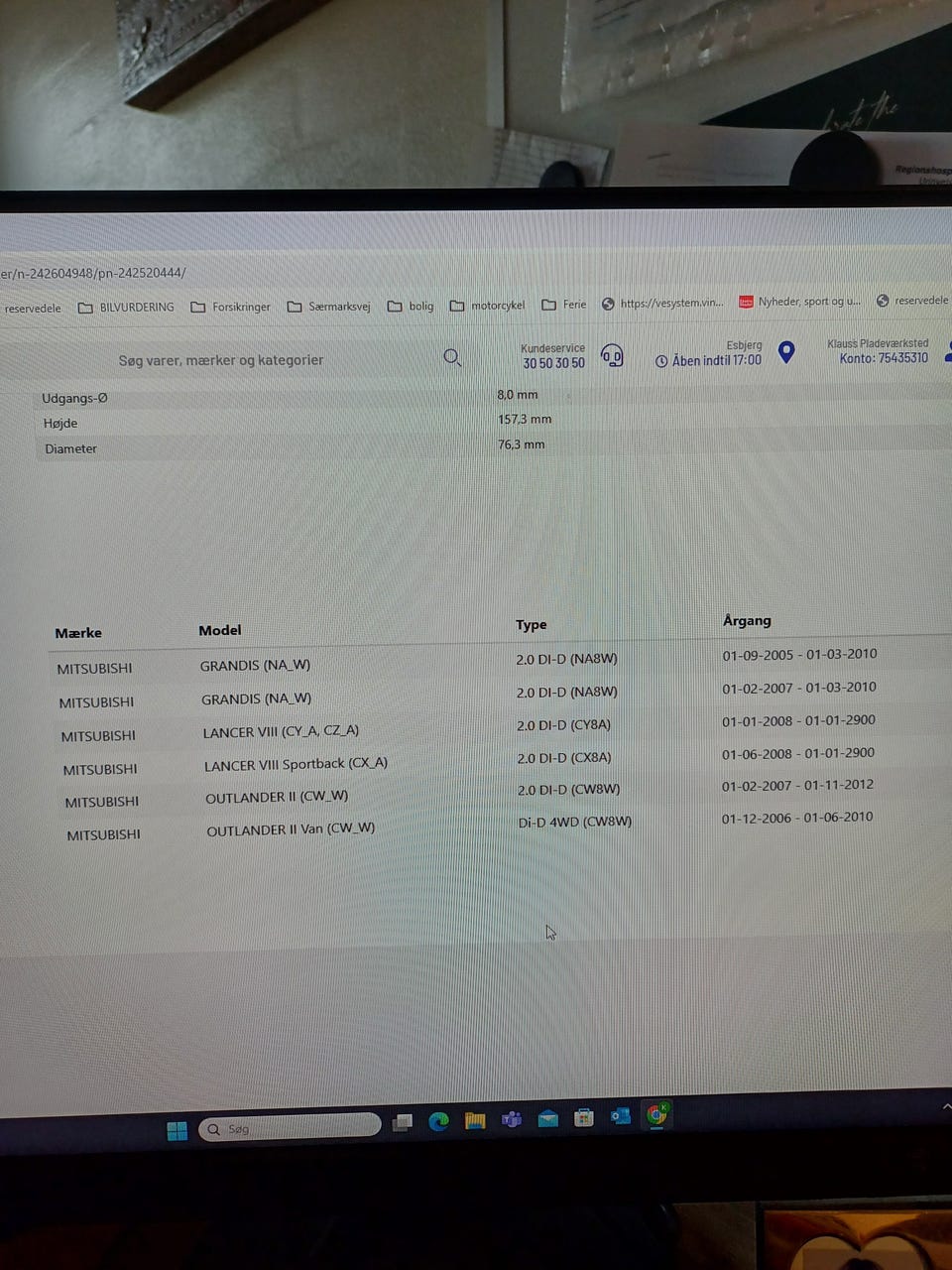The height and width of the screenshot is (1270, 952).
Task: Open the Forsikringer bookmark folder
Action: [230, 307]
